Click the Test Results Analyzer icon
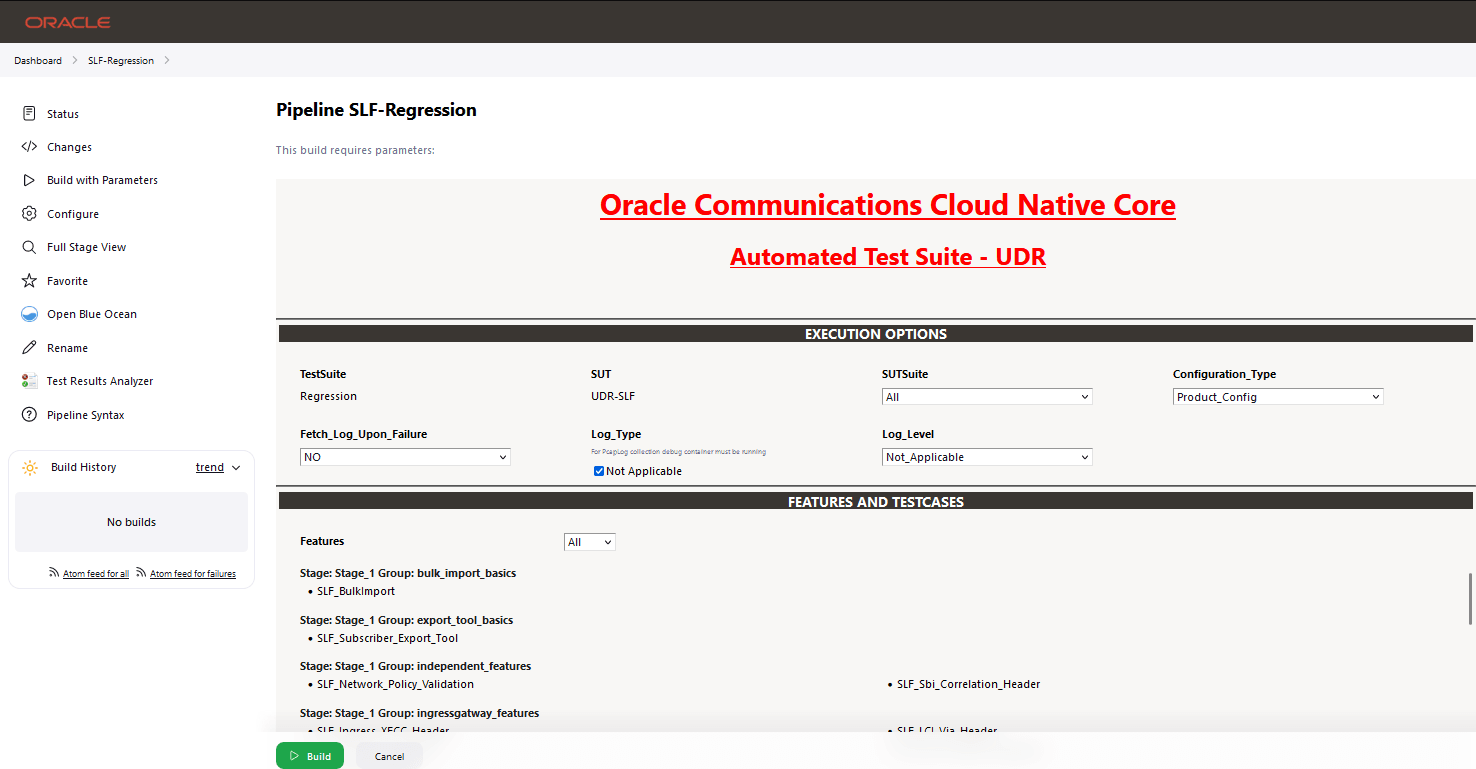This screenshot has width=1476, height=769. point(29,381)
